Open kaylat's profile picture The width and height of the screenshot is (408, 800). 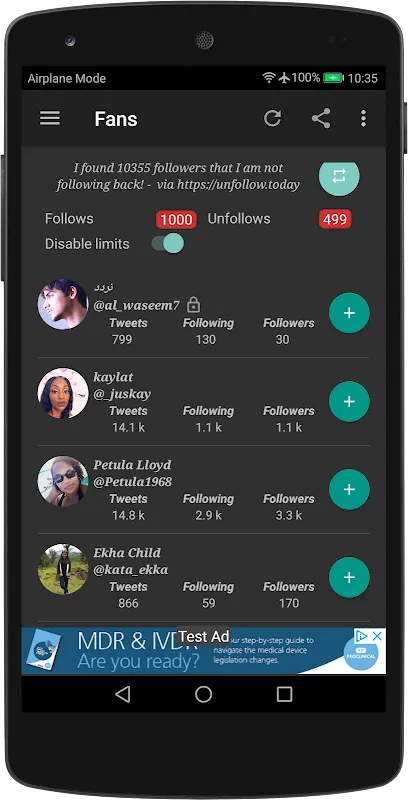pos(63,393)
